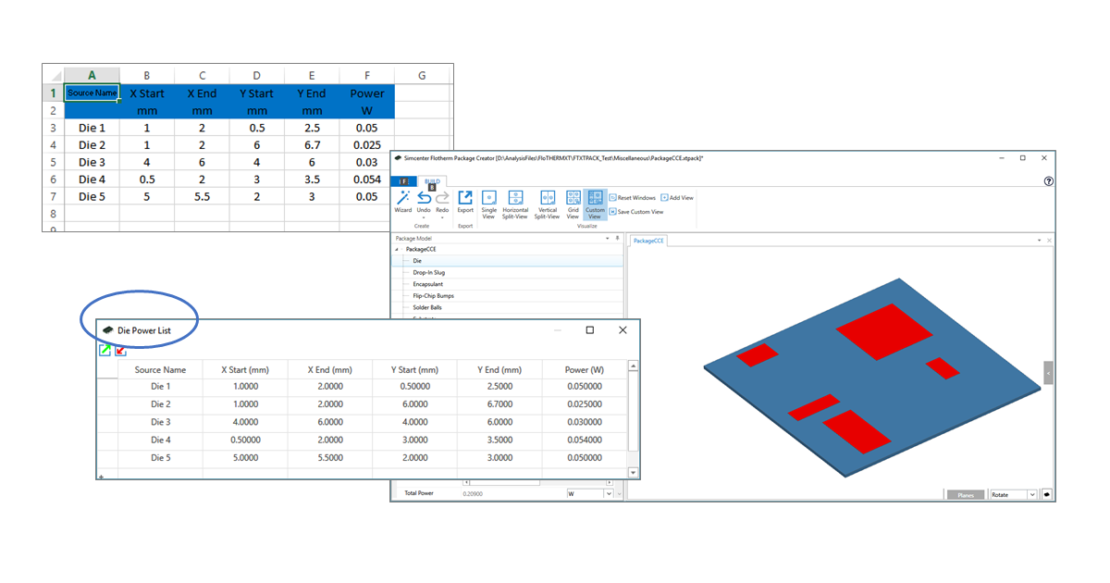
Task: Toggle the Vertical Split-View option
Action: [547, 198]
